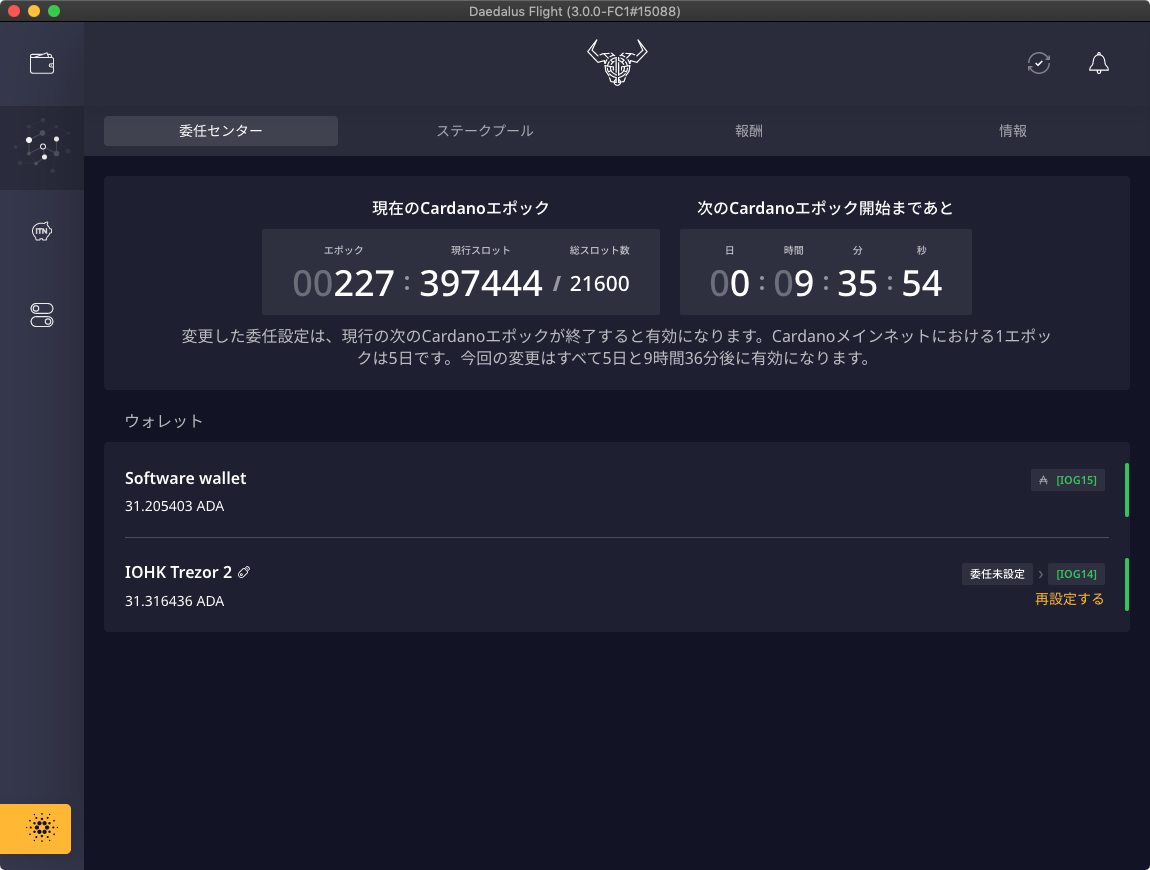Click the 次のCardanoエポック開始まであと heading
Viewport: 1150px width, 870px height.
click(x=825, y=208)
